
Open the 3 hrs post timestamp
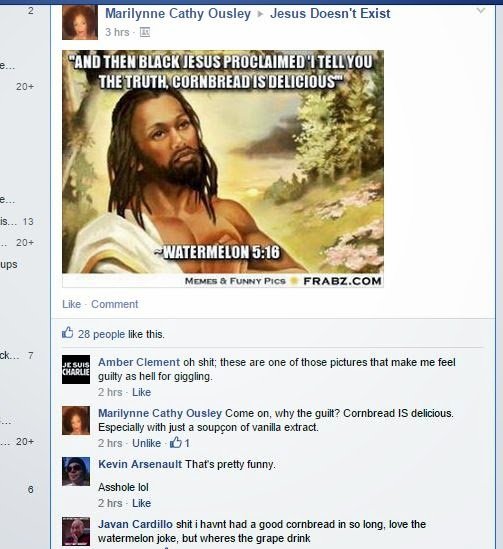click(x=117, y=32)
